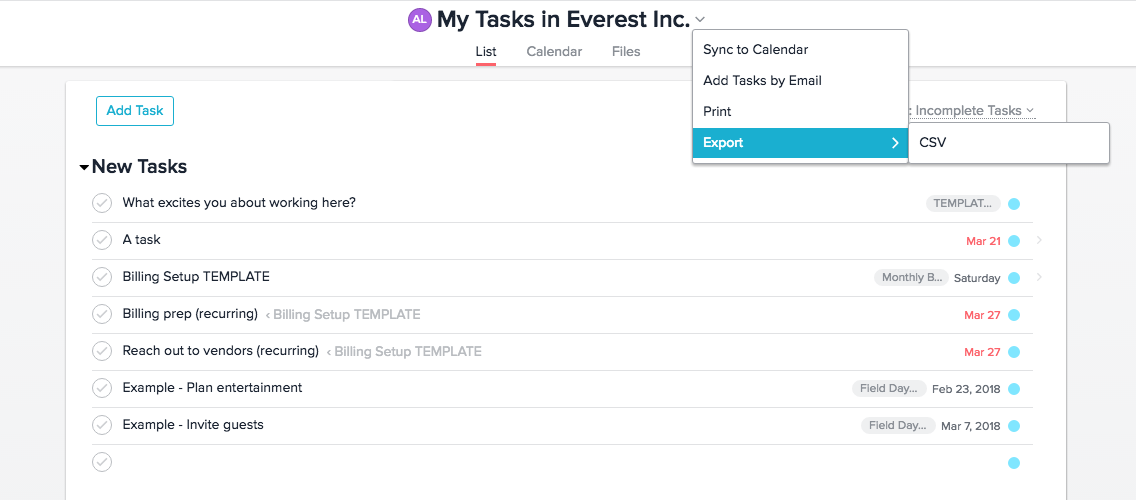This screenshot has height=500, width=1136.
Task: Click the Monthly B... project tag
Action: (x=911, y=278)
